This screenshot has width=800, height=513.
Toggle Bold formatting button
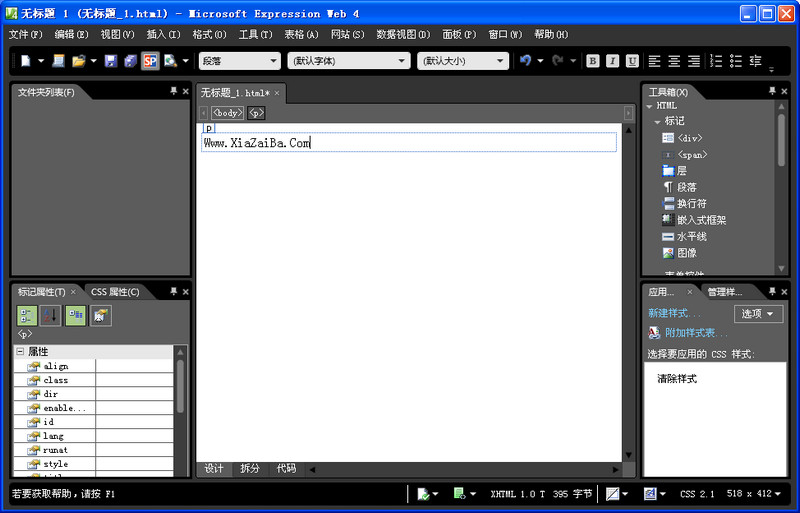click(592, 61)
